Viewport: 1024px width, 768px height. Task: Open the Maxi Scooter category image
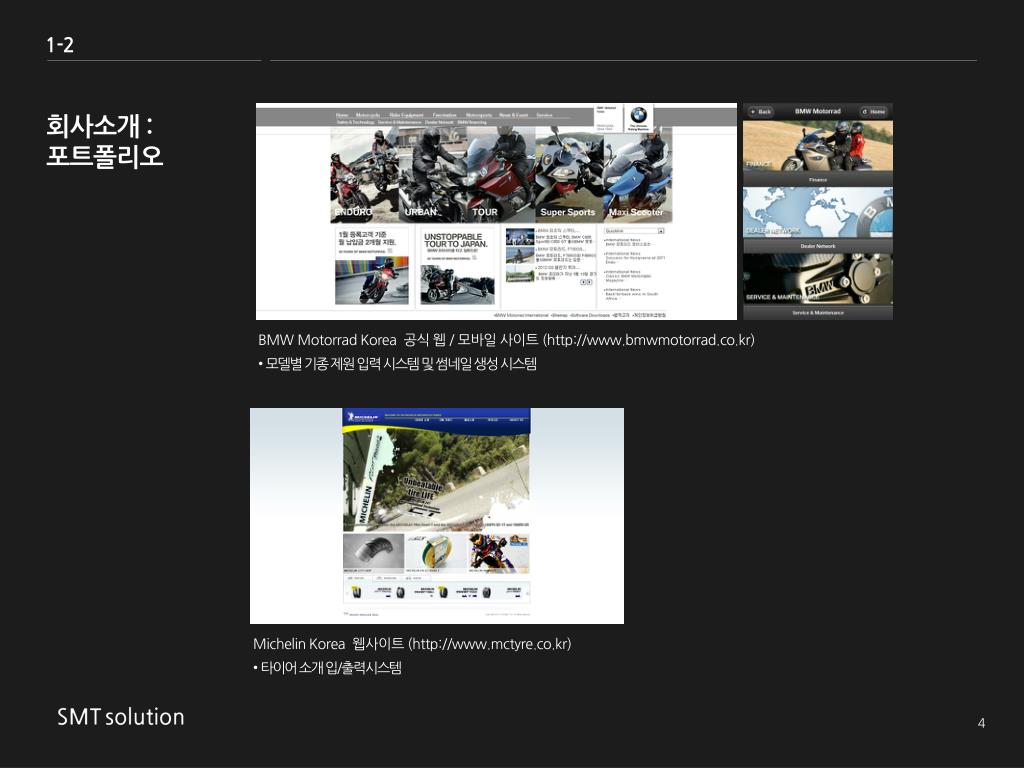point(638,174)
